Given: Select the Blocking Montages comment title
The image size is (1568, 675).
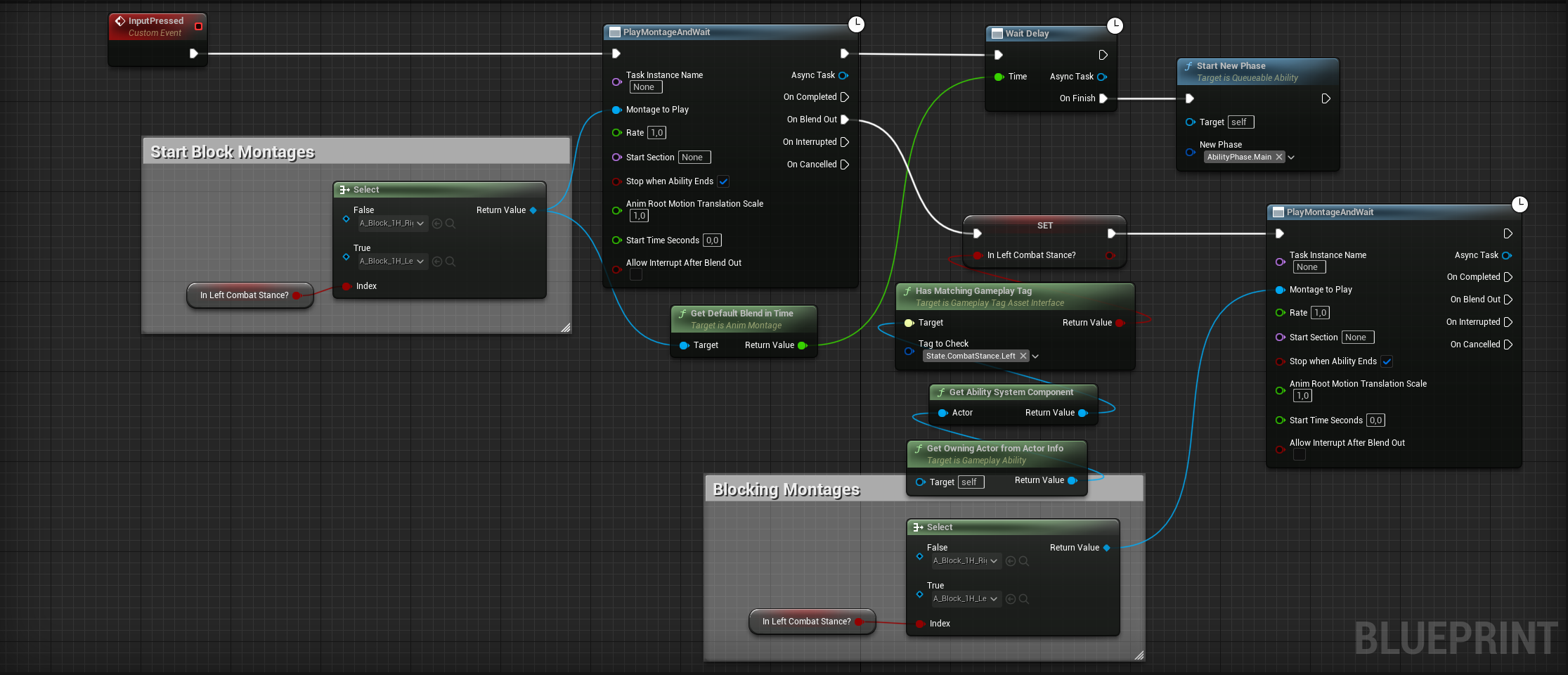Looking at the screenshot, I should point(786,489).
